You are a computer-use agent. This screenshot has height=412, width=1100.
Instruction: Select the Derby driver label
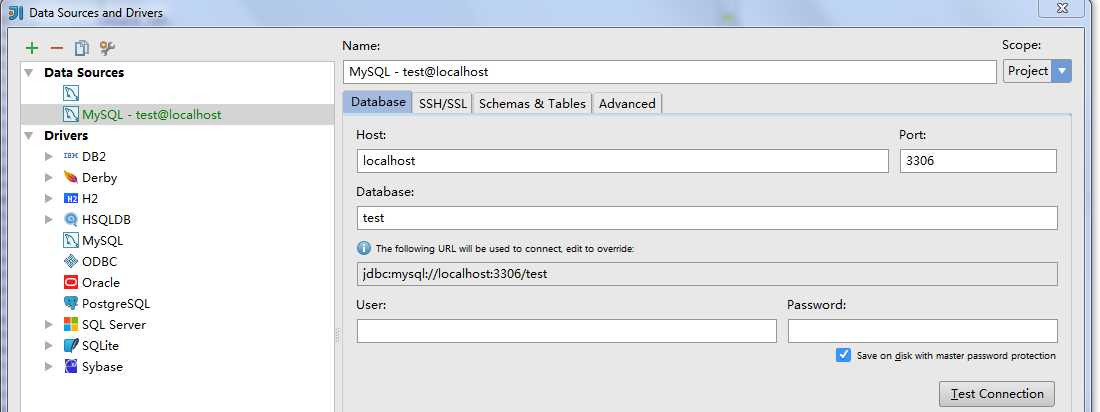pyautogui.click(x=100, y=178)
